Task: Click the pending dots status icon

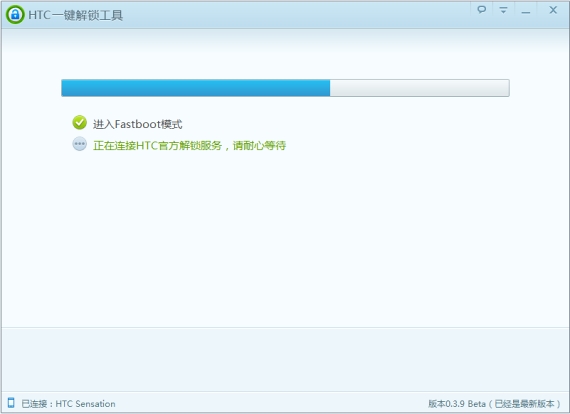Action: tap(79, 144)
